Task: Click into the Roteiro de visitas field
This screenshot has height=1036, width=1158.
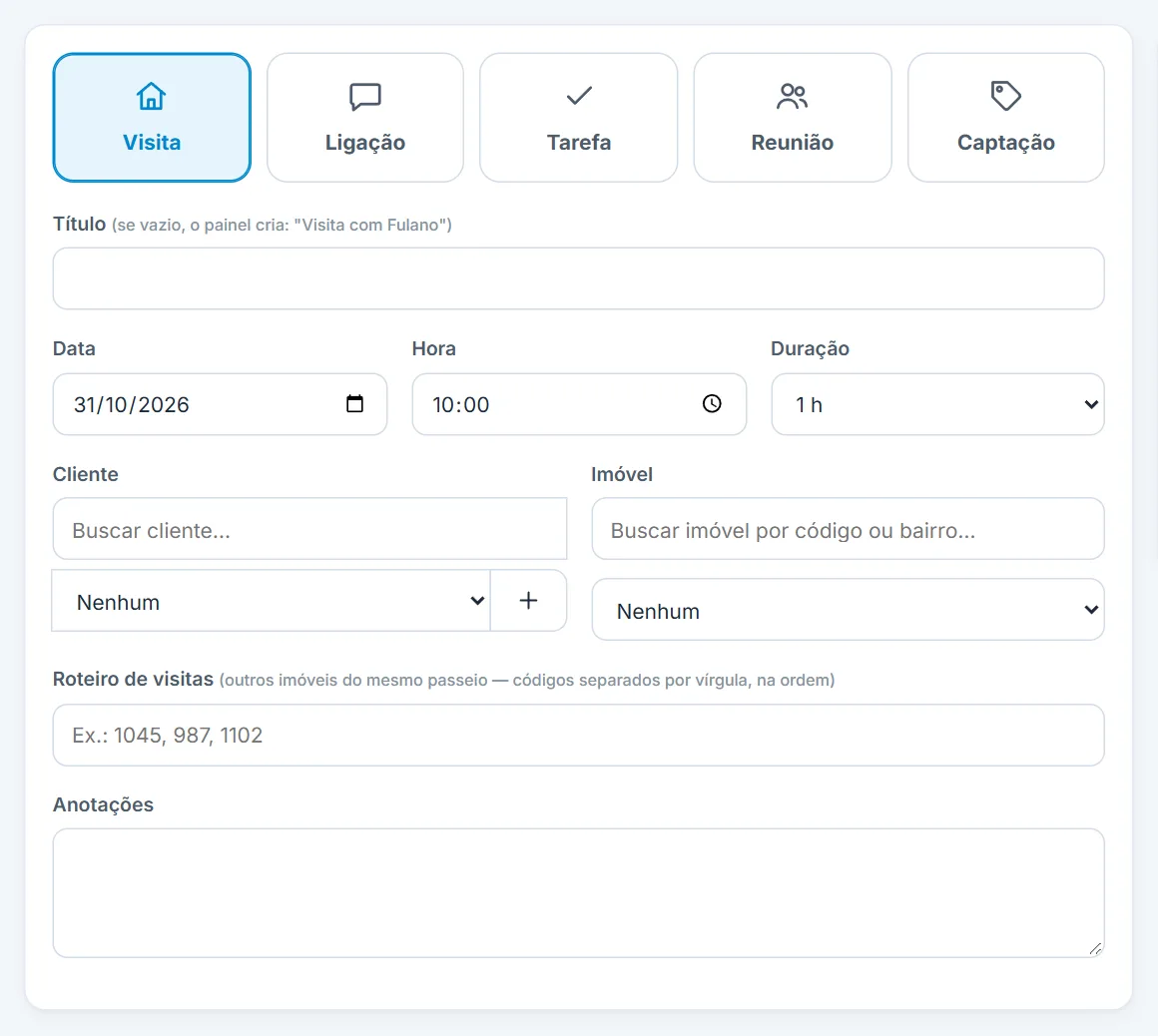Action: (579, 735)
